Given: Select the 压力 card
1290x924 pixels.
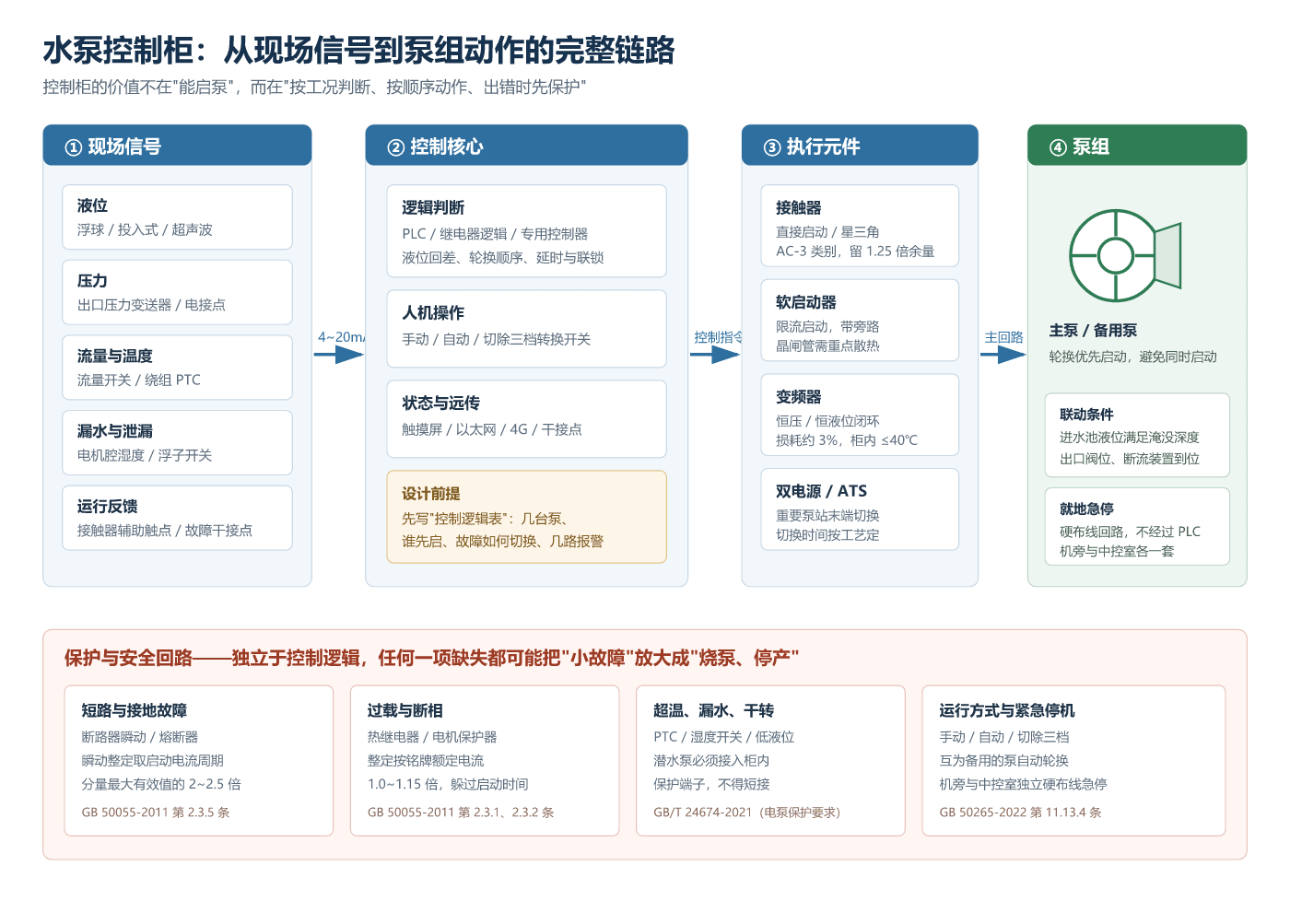Looking at the screenshot, I should click(x=177, y=292).
